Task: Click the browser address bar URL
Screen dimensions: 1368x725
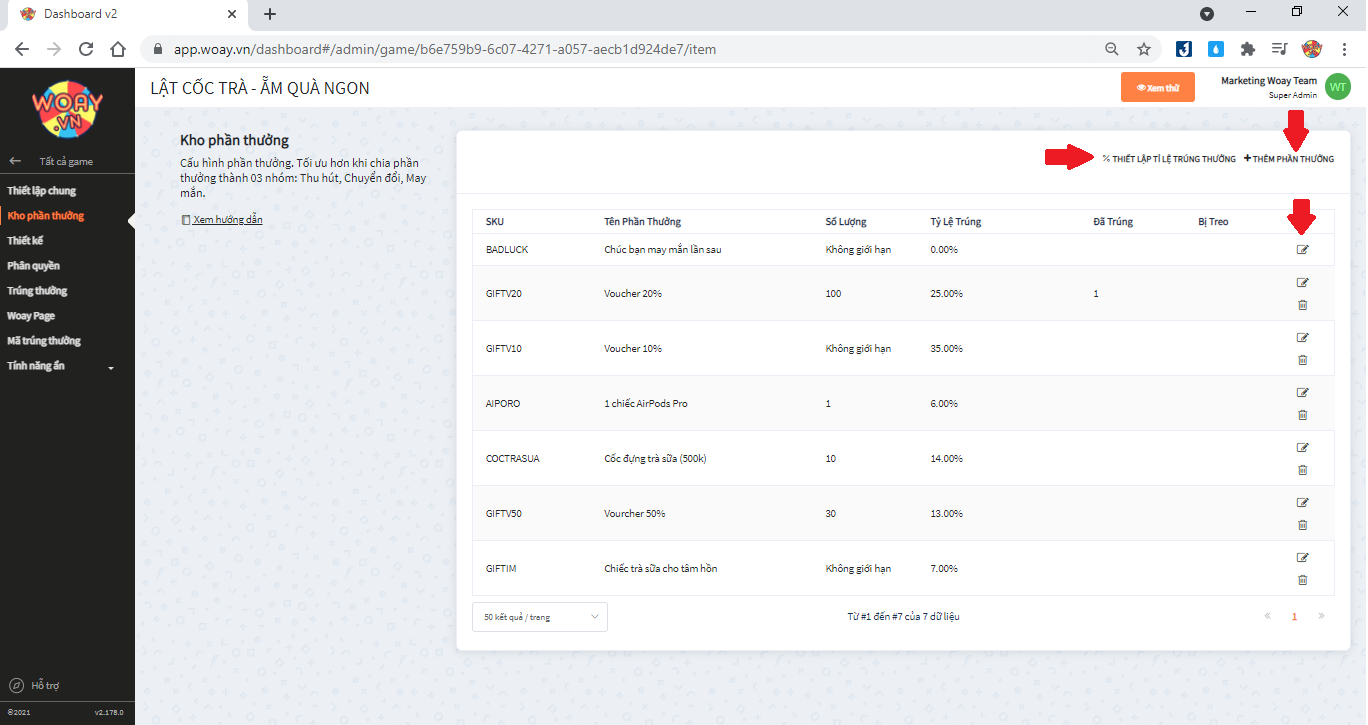Action: click(x=445, y=49)
